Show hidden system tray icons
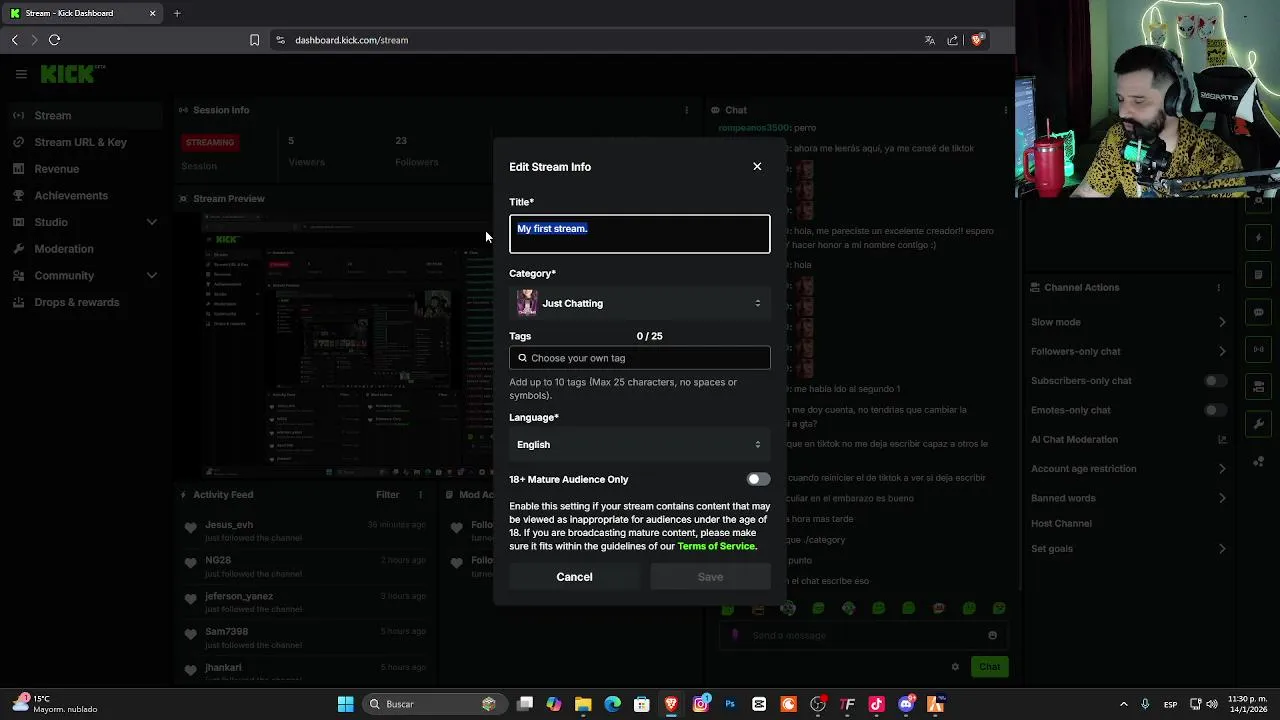Image resolution: width=1280 pixels, height=720 pixels. [x=1123, y=704]
